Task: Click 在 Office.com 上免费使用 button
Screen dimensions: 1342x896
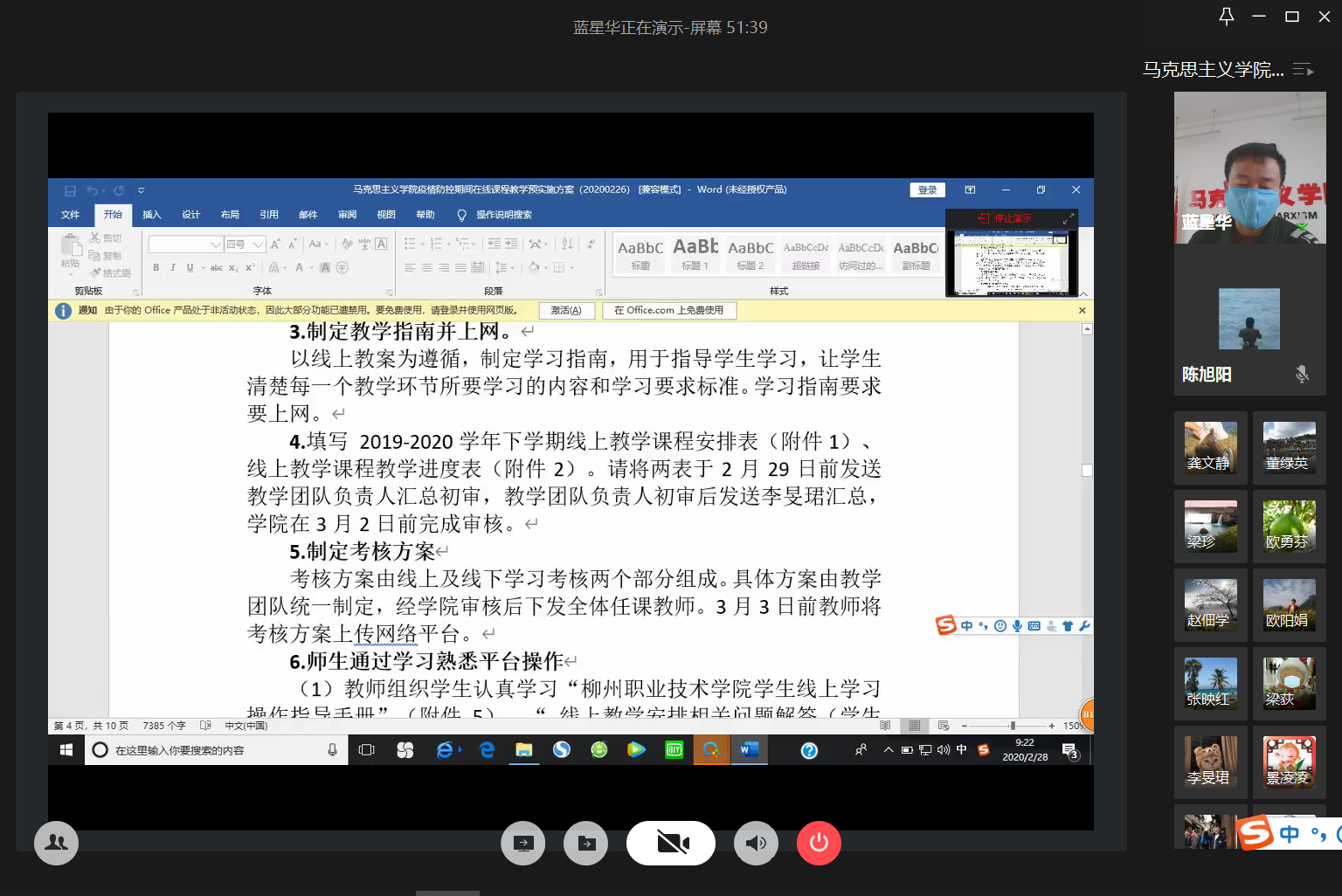Action: tap(668, 310)
